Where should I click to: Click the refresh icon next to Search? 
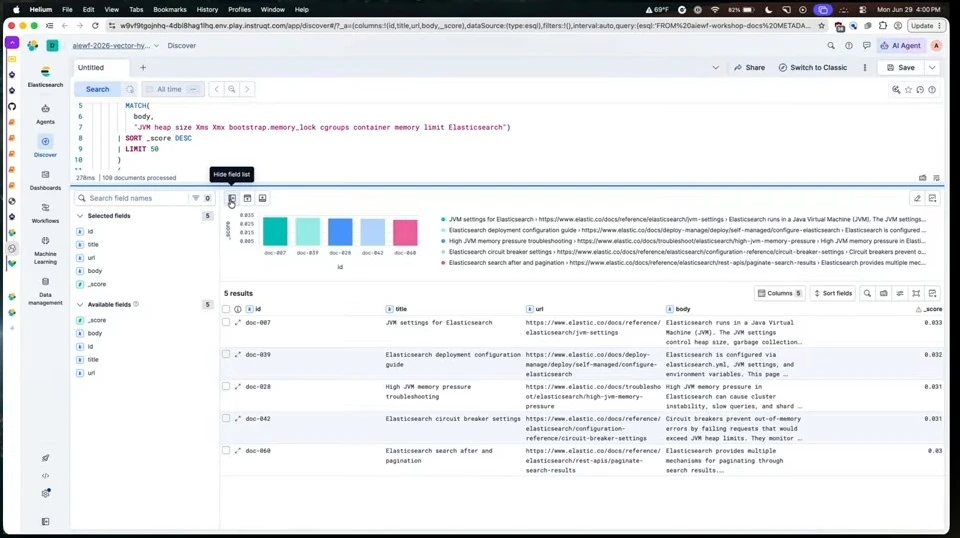click(x=130, y=89)
